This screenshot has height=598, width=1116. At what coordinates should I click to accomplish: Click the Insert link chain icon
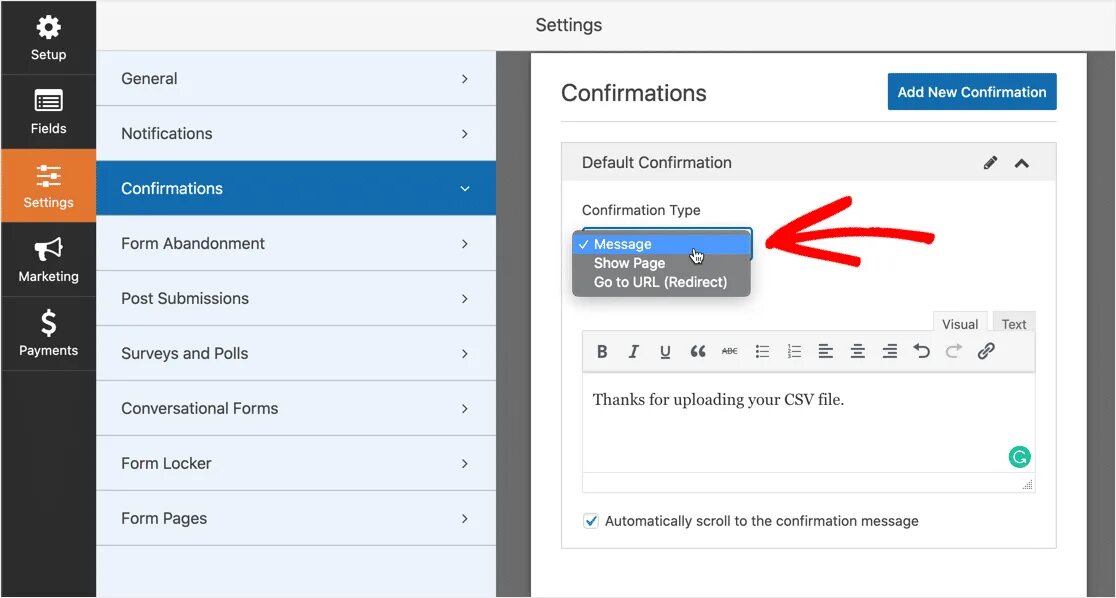point(986,351)
